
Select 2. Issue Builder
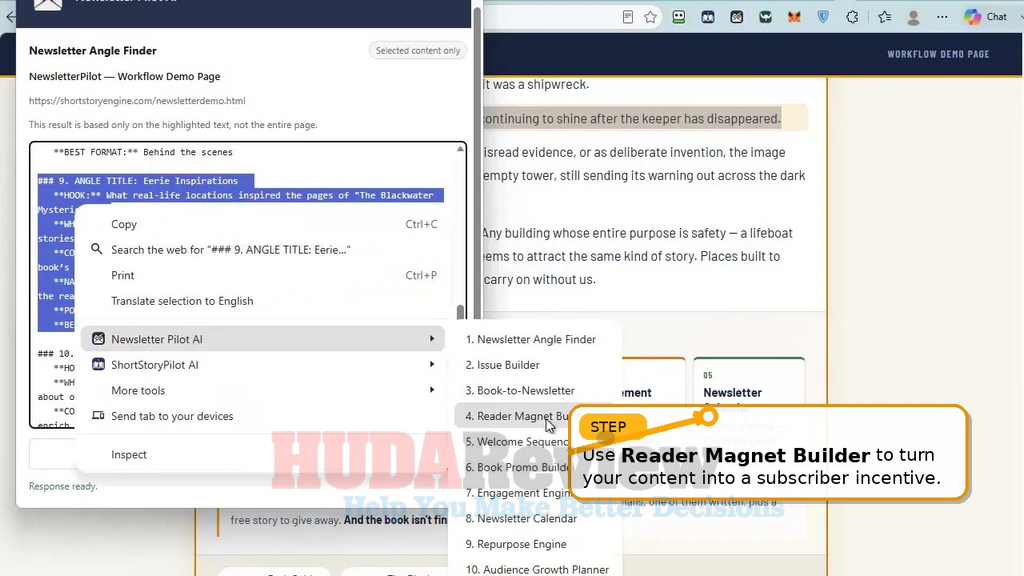(x=534, y=364)
